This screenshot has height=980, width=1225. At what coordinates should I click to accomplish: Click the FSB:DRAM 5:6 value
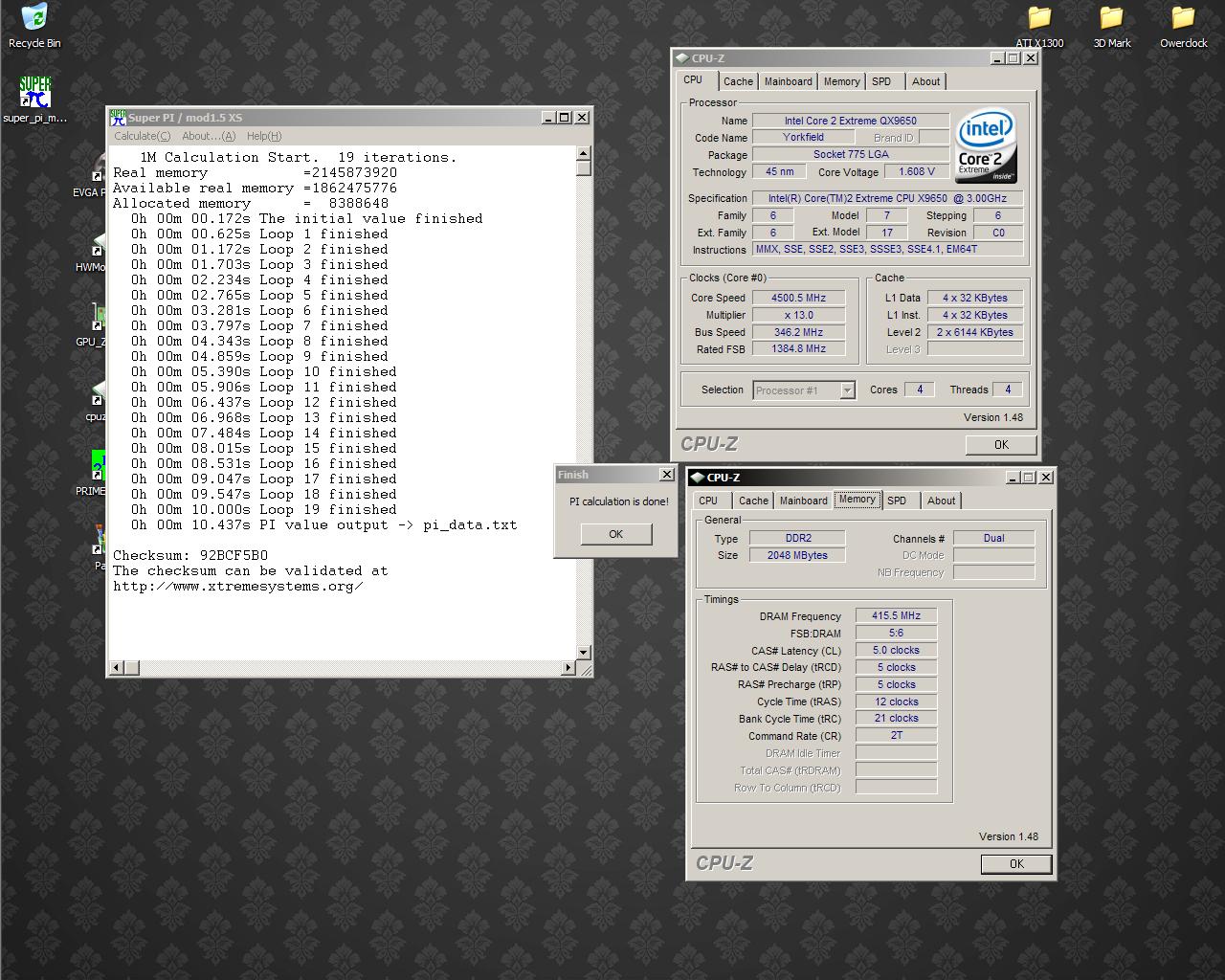(x=896, y=633)
